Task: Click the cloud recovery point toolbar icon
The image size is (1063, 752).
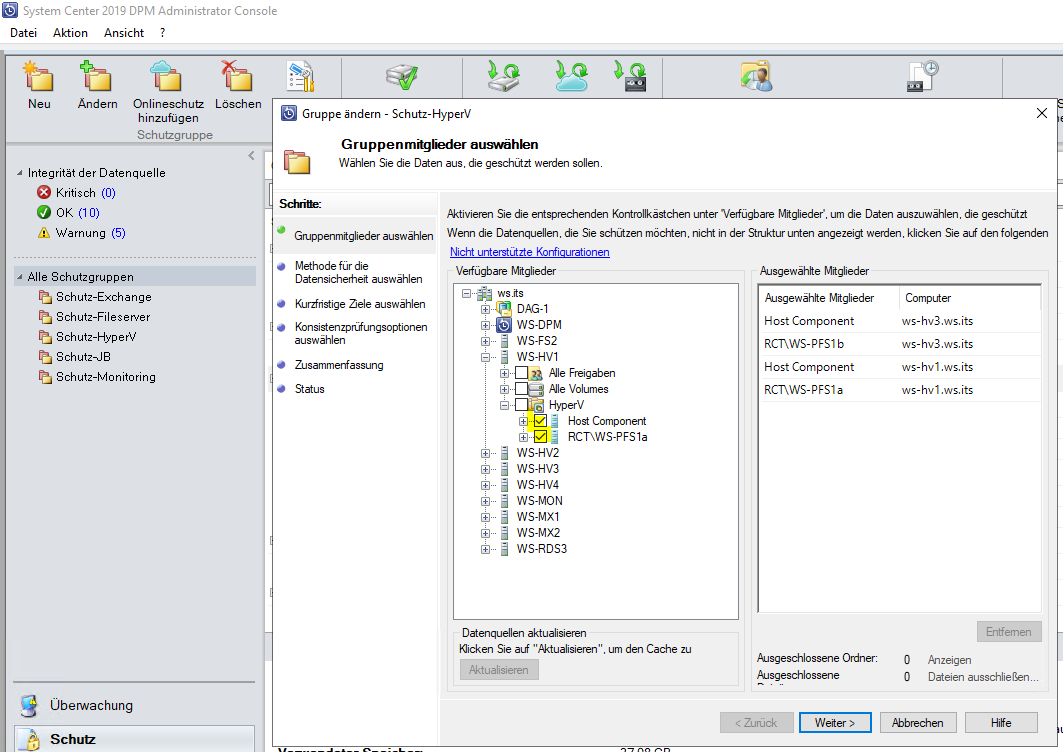Action: click(571, 76)
